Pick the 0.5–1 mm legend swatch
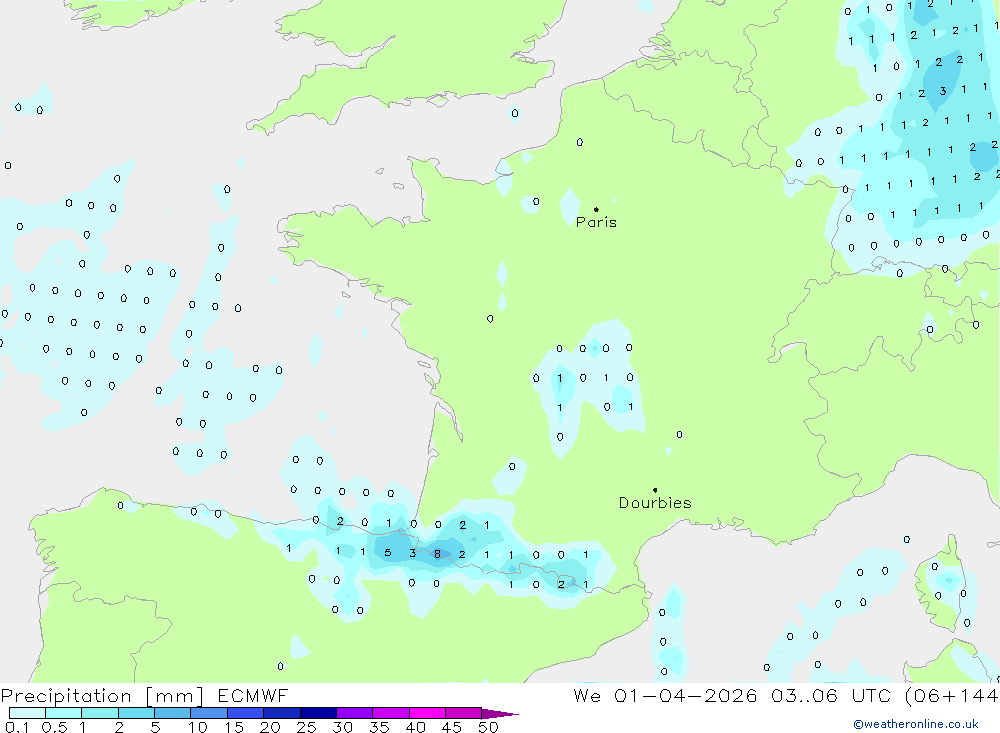1000x733 pixels. 64,713
